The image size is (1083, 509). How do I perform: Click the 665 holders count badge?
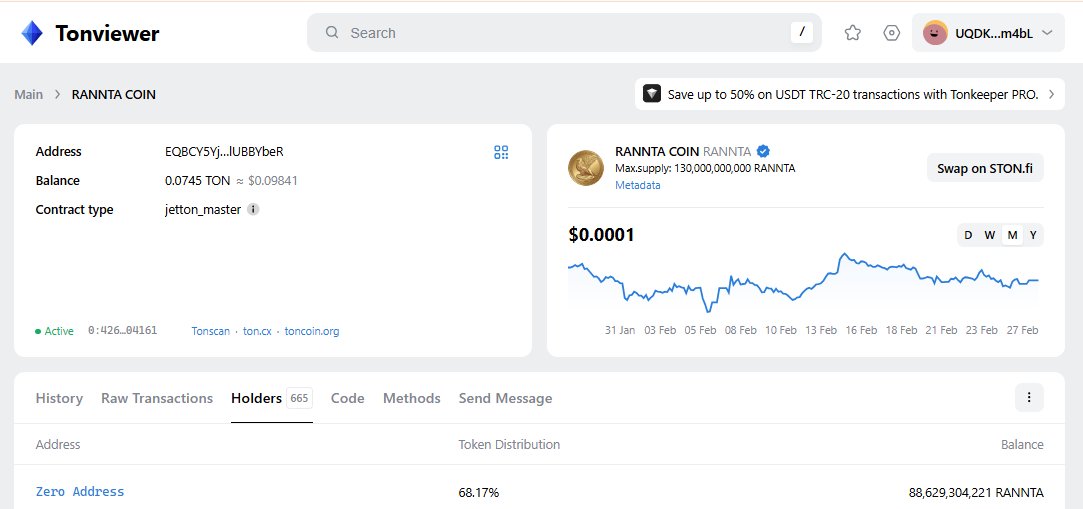(299, 398)
